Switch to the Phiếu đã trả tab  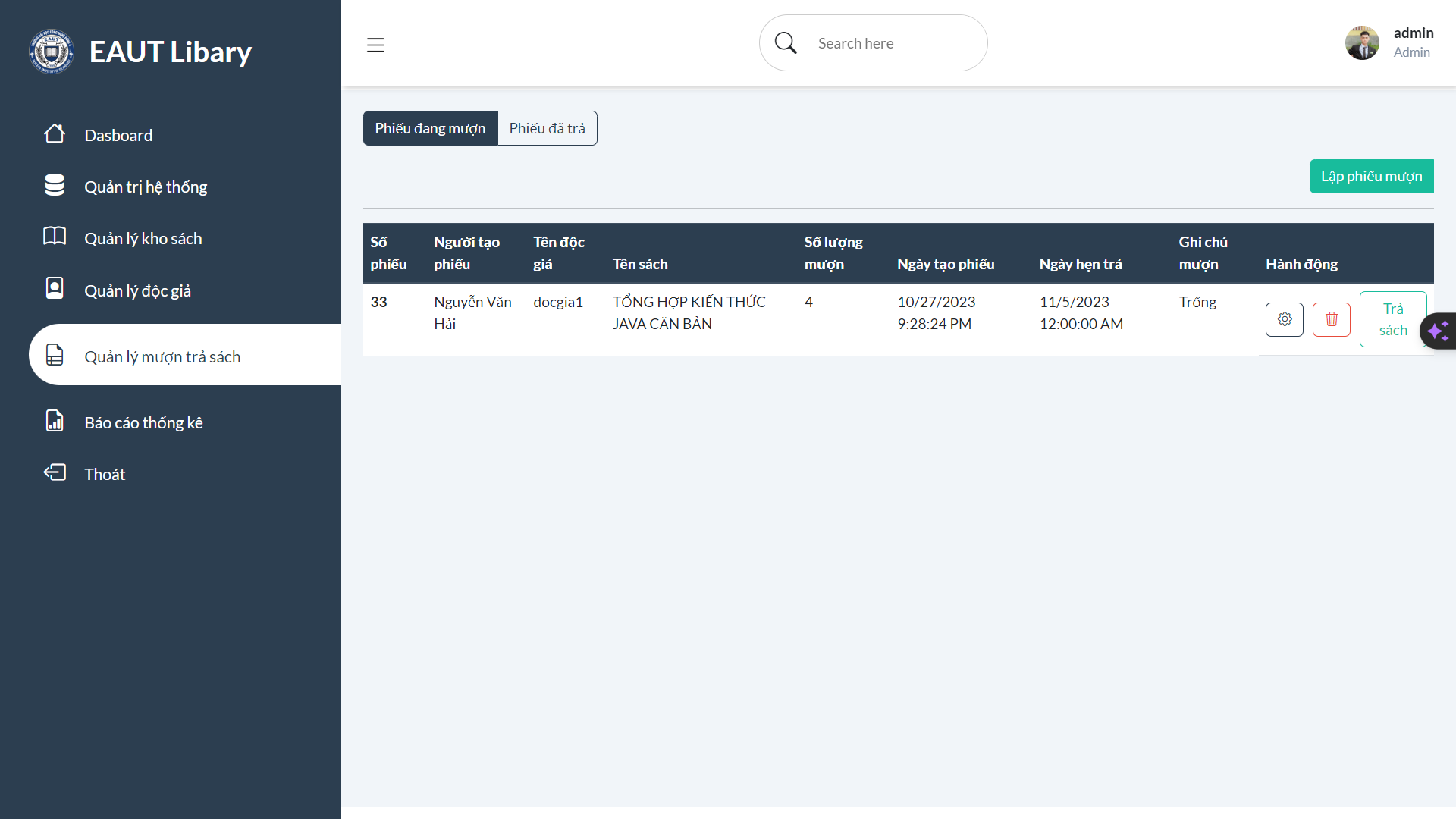[548, 128]
